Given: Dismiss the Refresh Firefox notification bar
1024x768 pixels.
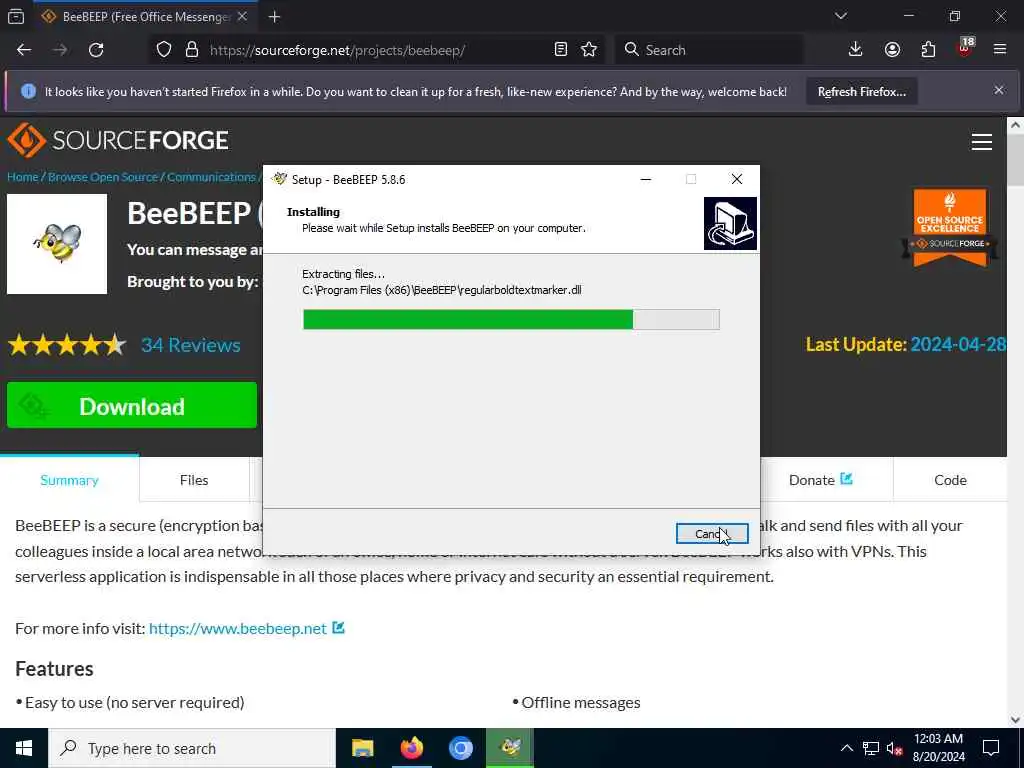Looking at the screenshot, I should pos(999,90).
